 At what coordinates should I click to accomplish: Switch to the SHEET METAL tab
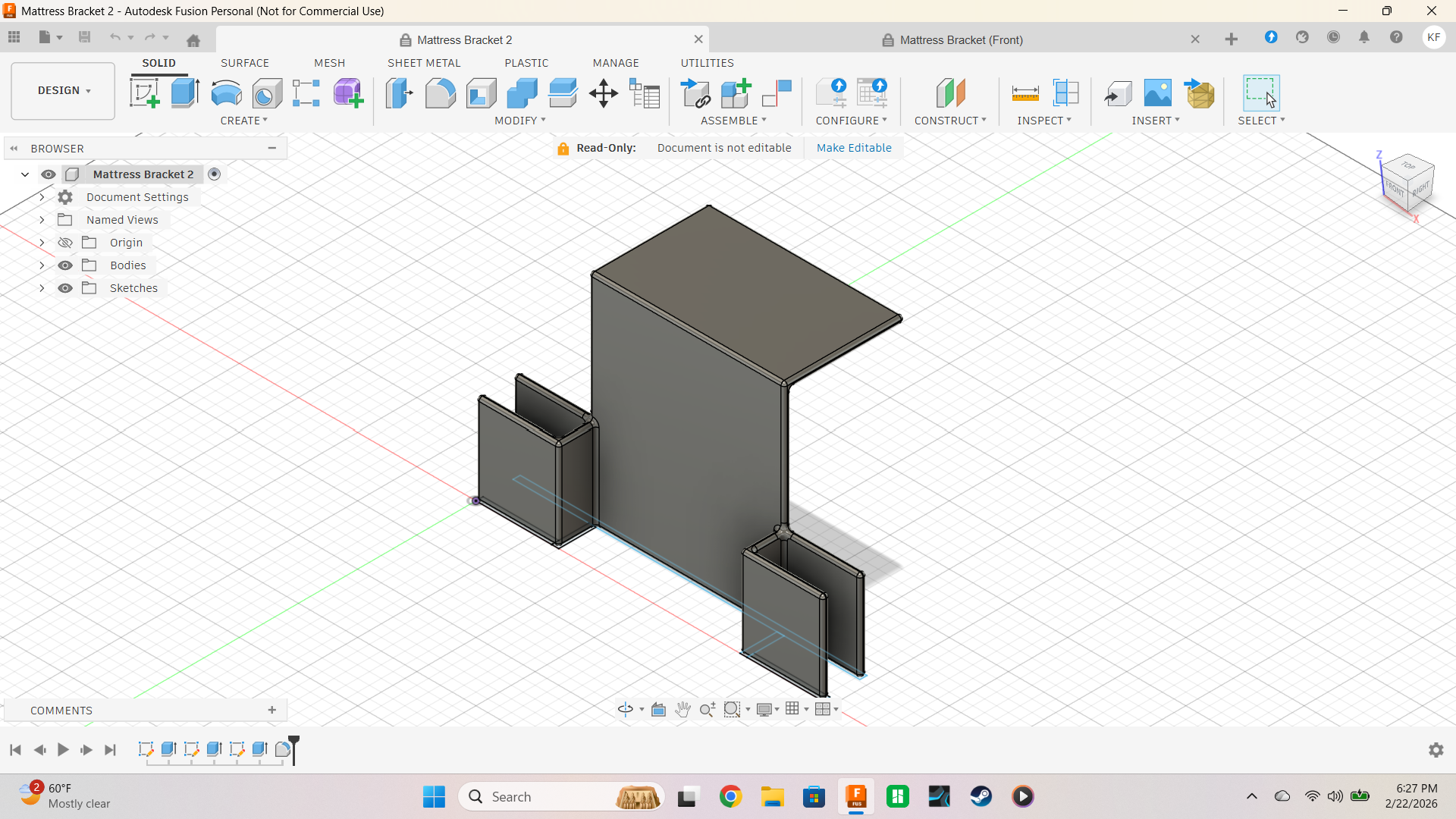(424, 63)
